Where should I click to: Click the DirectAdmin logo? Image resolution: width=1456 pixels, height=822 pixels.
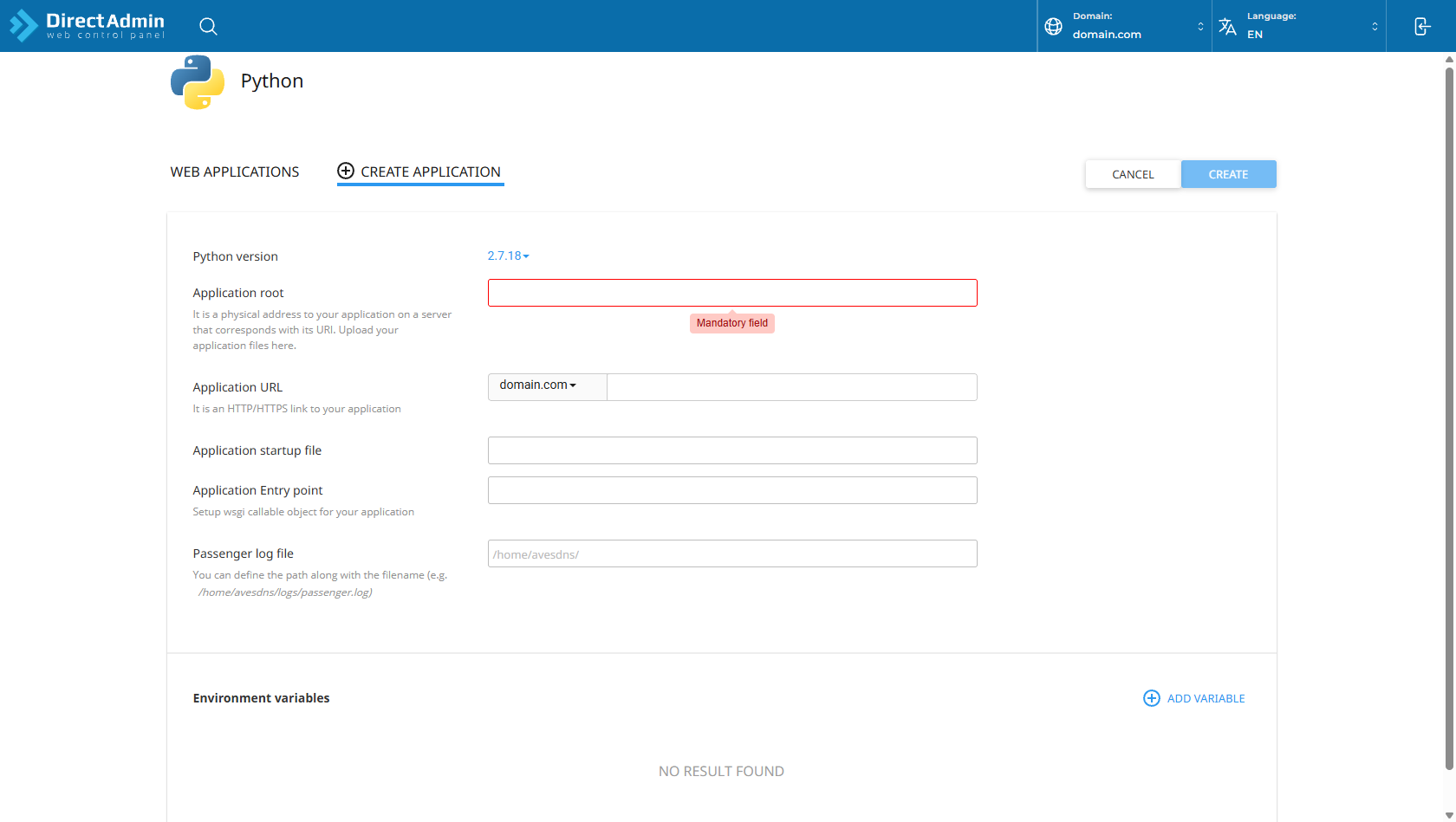click(x=87, y=25)
